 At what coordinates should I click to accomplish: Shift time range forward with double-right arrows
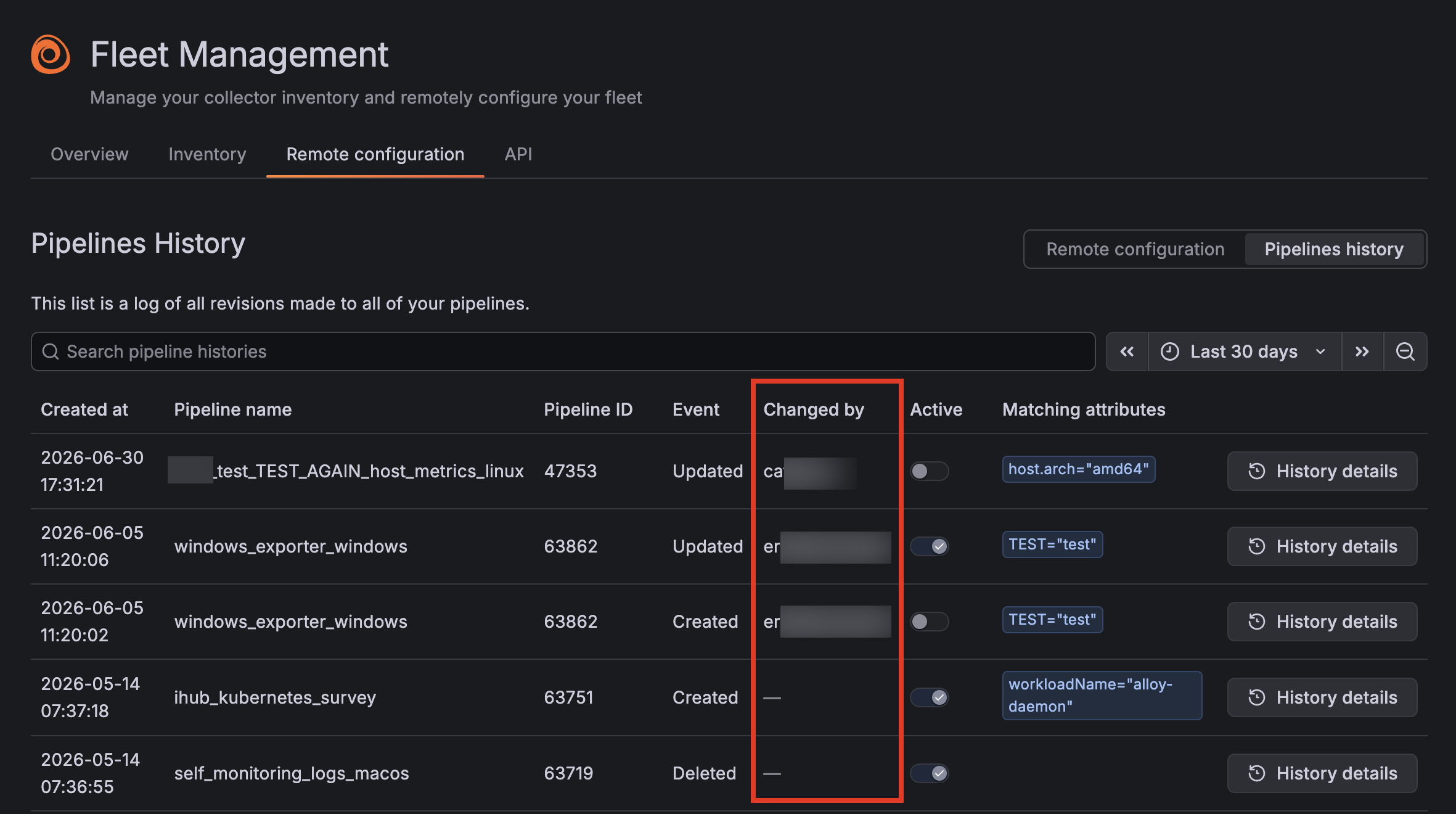[1362, 351]
